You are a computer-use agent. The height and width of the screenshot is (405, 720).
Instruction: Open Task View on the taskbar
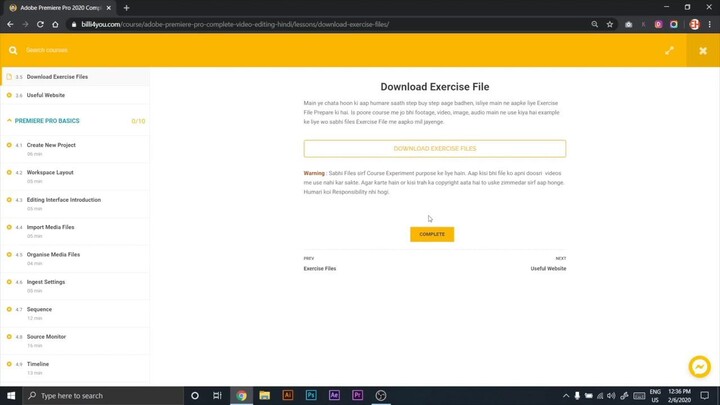tap(217, 395)
